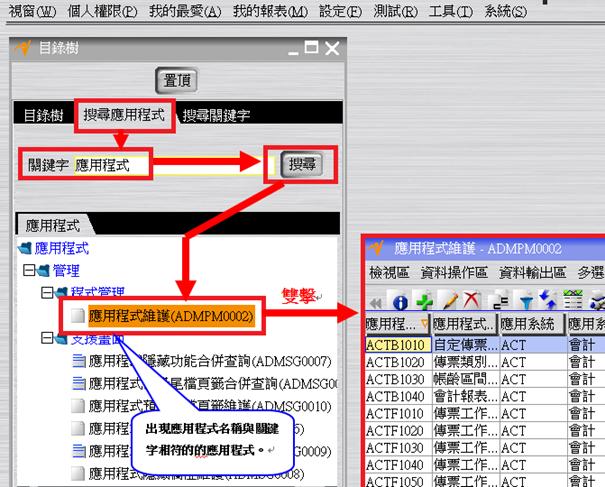Select 應用程式維護(ADMPM0002) in the tree
Screen dimensions: 605x487
(x=171, y=316)
